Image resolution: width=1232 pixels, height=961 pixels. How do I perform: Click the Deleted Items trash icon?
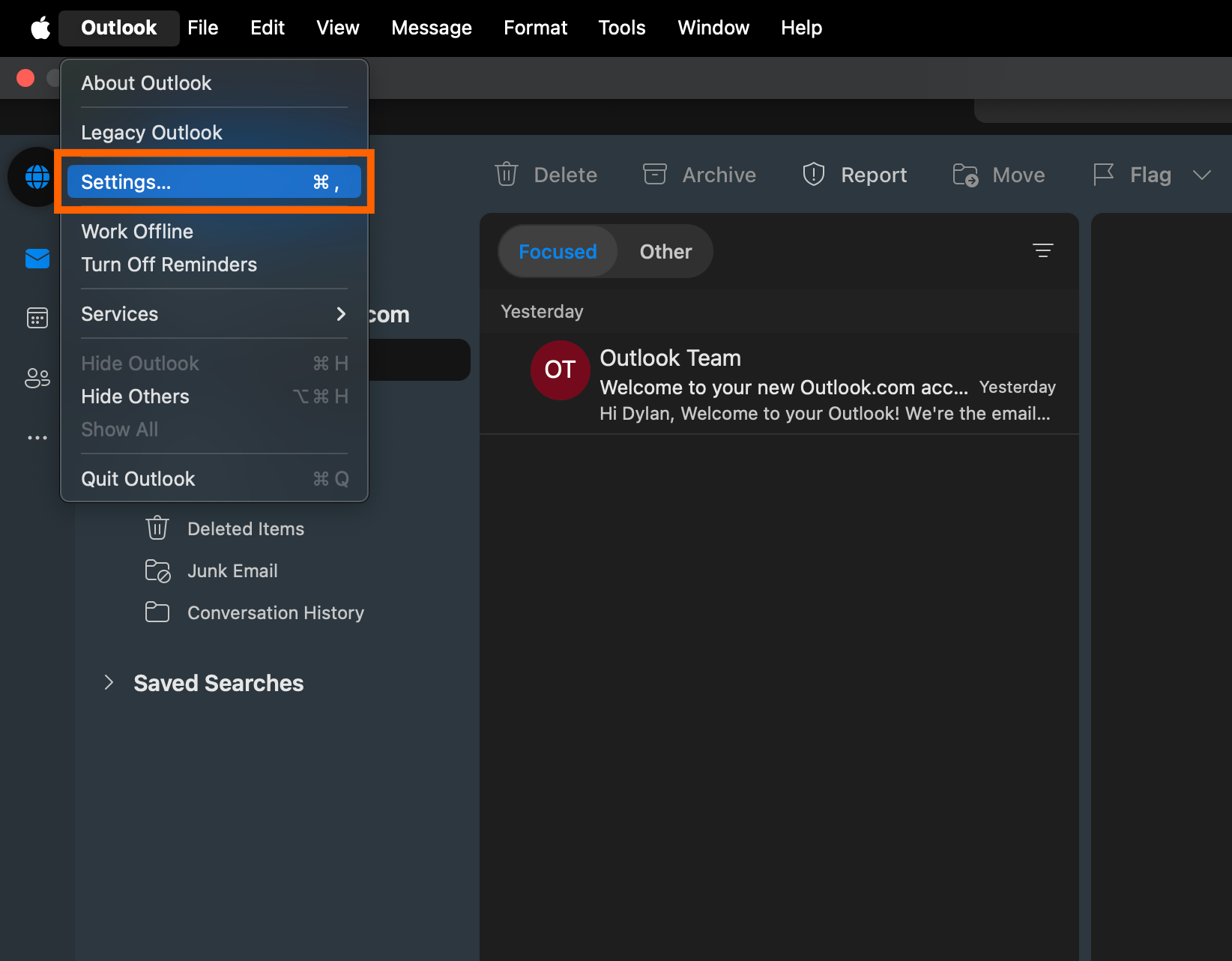pyautogui.click(x=157, y=528)
